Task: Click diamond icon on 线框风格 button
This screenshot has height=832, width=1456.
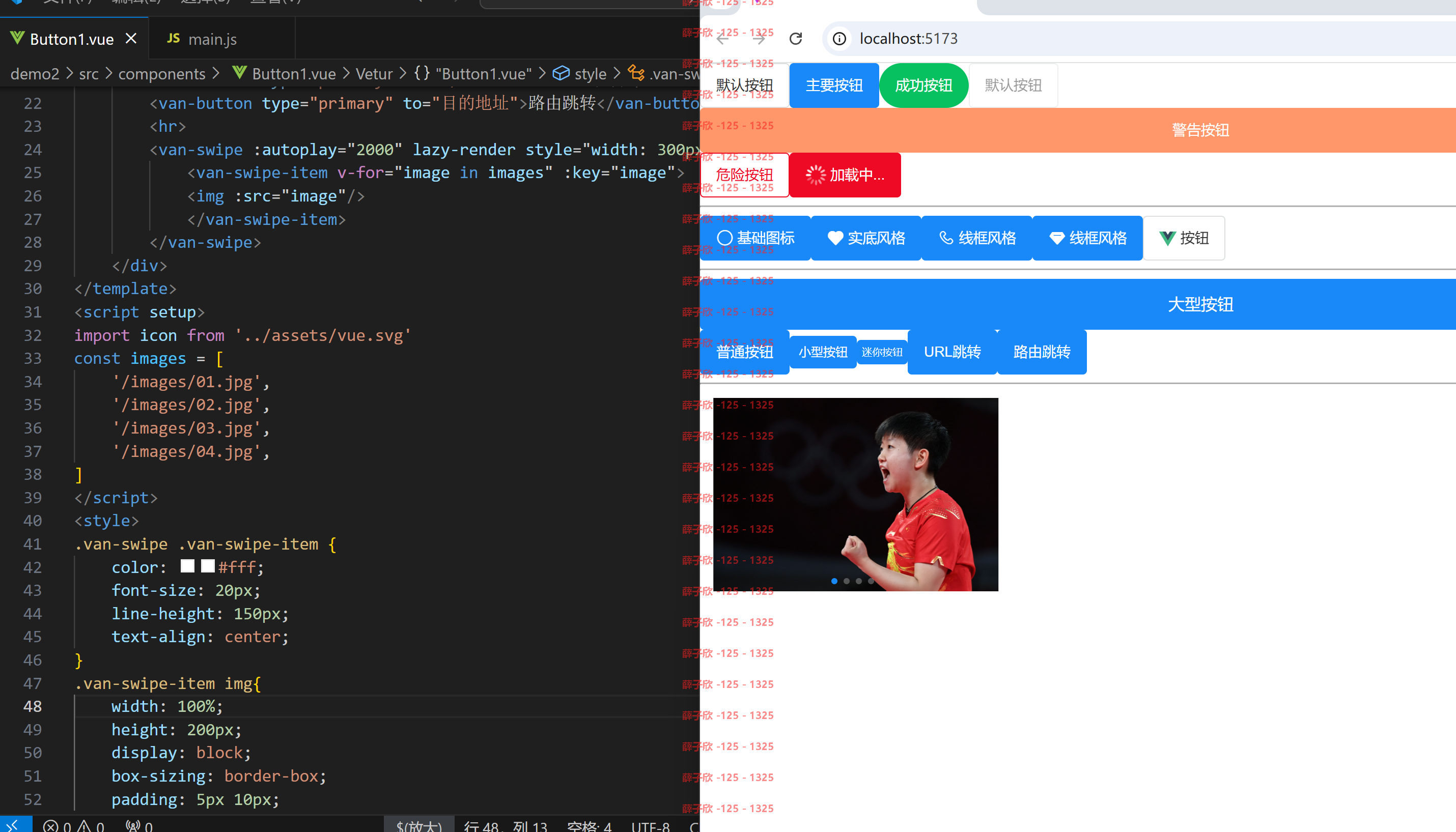Action: point(1057,238)
